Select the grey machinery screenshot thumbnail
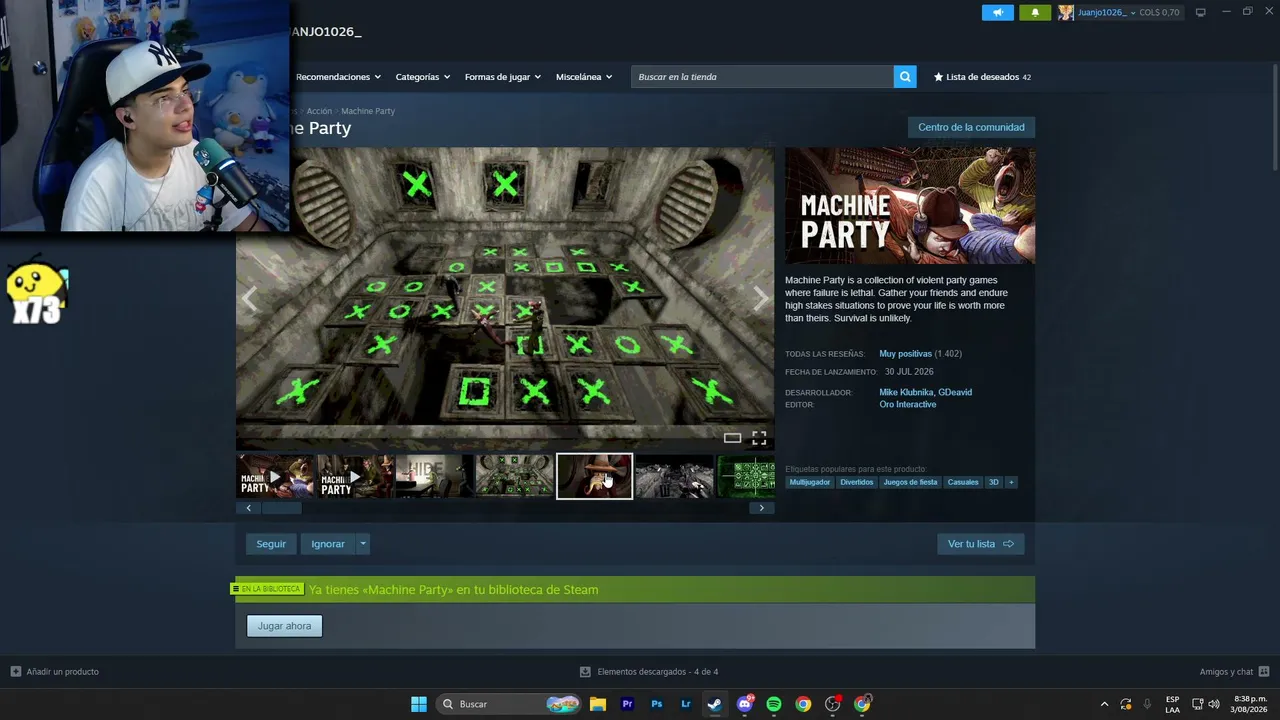Image resolution: width=1280 pixels, height=720 pixels. (674, 476)
